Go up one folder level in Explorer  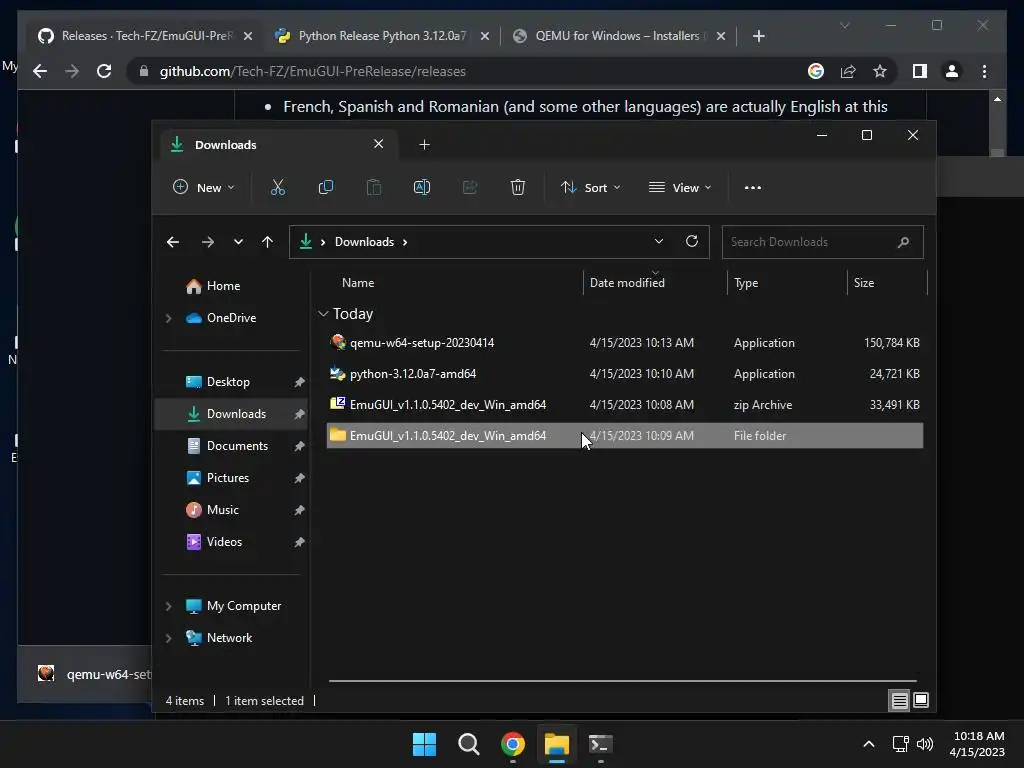267,242
